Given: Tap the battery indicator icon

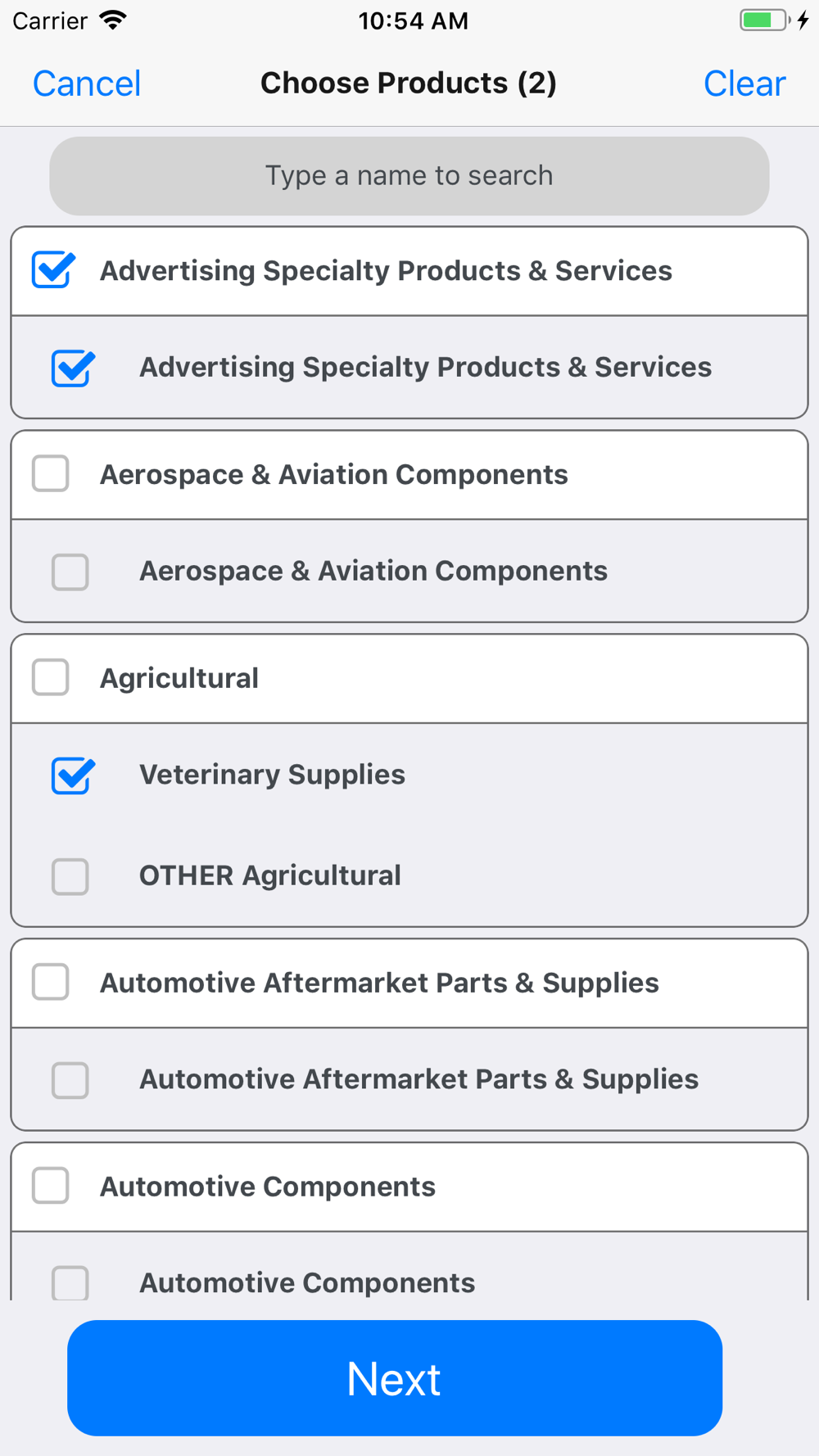Looking at the screenshot, I should (x=766, y=20).
